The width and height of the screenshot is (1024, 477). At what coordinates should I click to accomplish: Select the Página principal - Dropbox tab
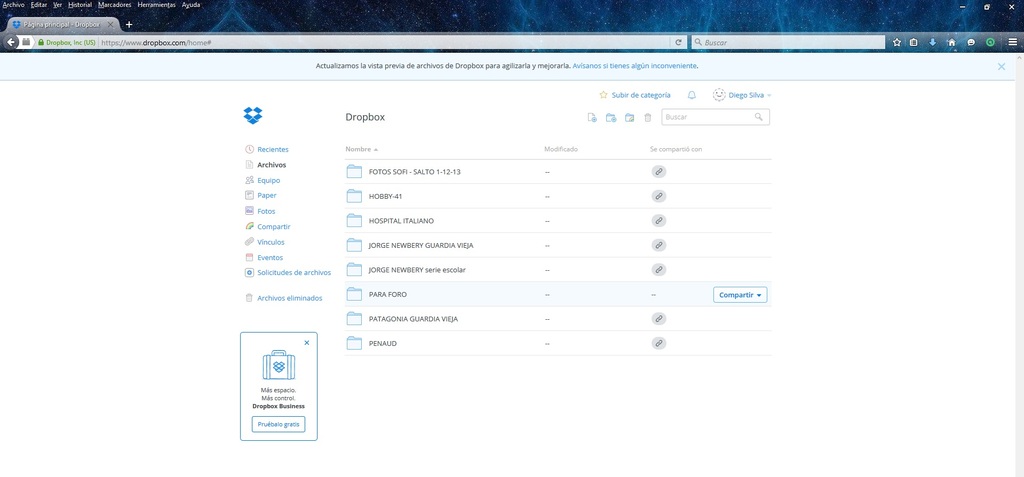[x=62, y=24]
